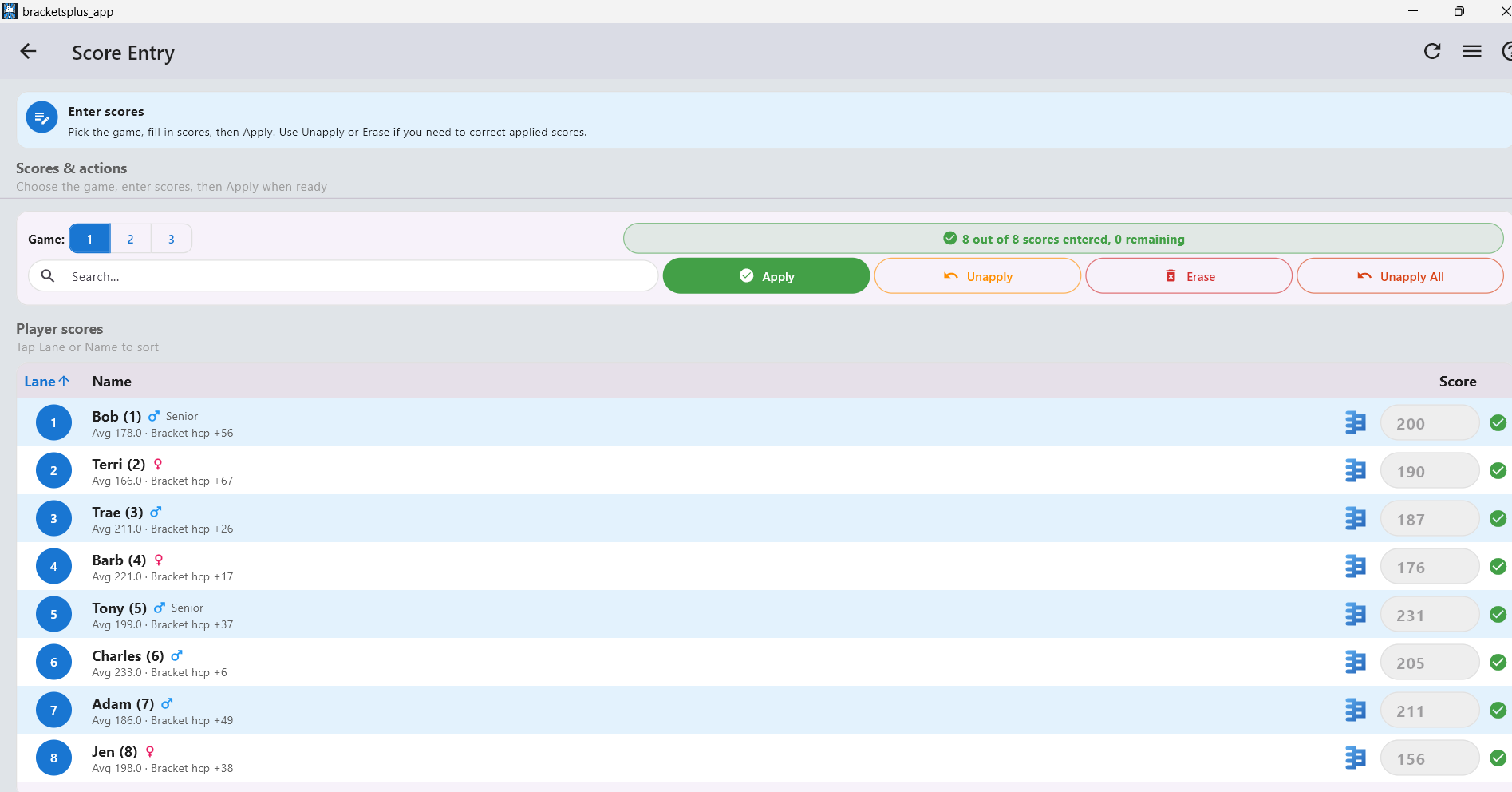Screen dimensions: 1512x792
Task: Click lane 3 circle badge
Action: pyautogui.click(x=53, y=518)
